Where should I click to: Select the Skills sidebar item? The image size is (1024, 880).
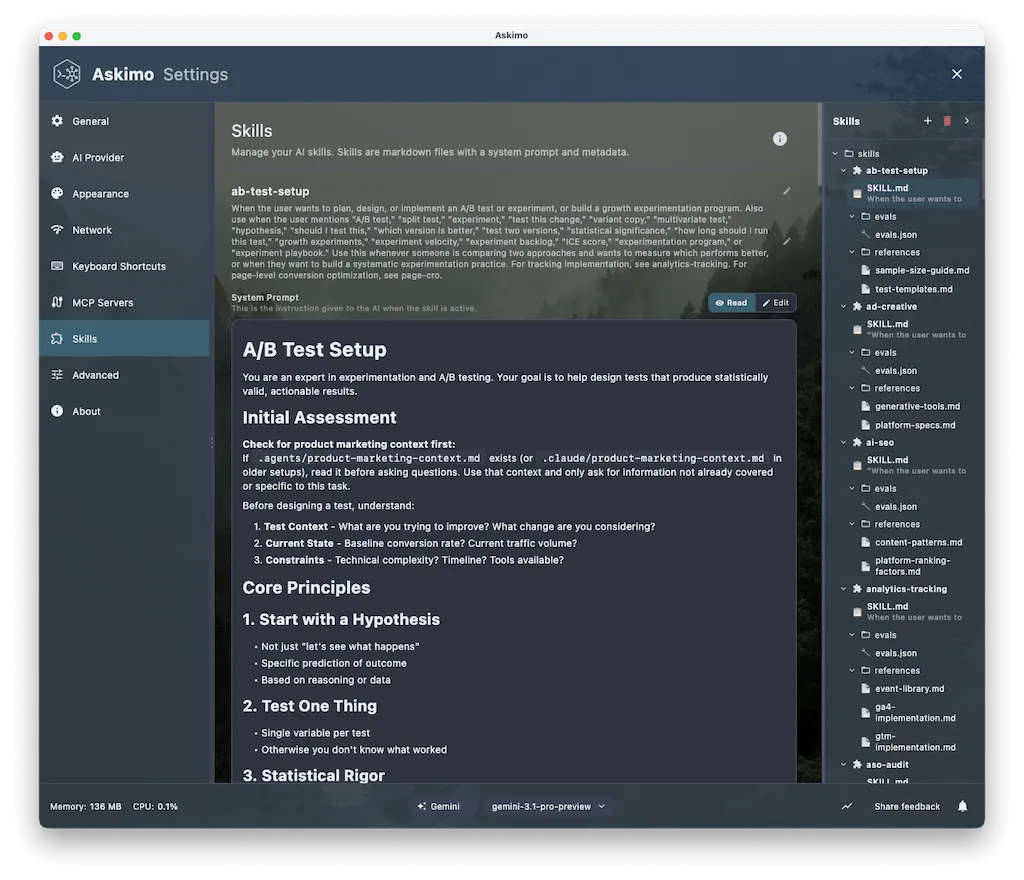(124, 338)
